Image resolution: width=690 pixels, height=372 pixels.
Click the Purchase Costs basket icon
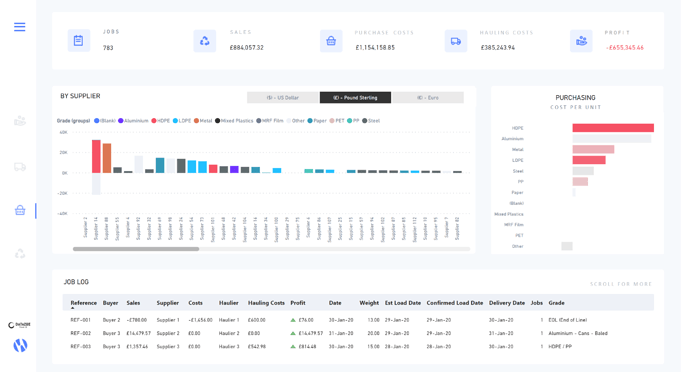[331, 41]
